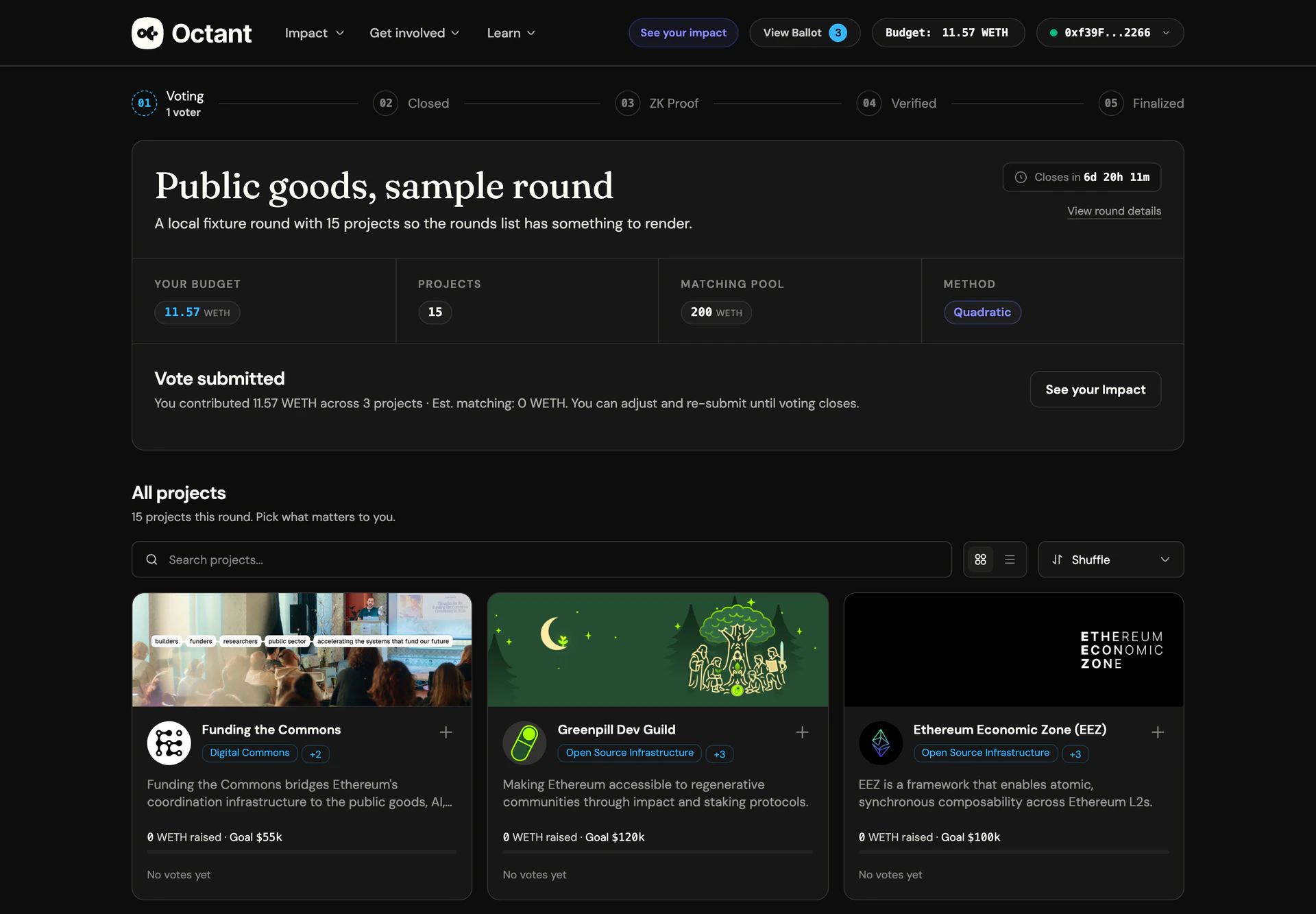Expand the Get involved menu
The width and height of the screenshot is (1316, 914).
[414, 33]
